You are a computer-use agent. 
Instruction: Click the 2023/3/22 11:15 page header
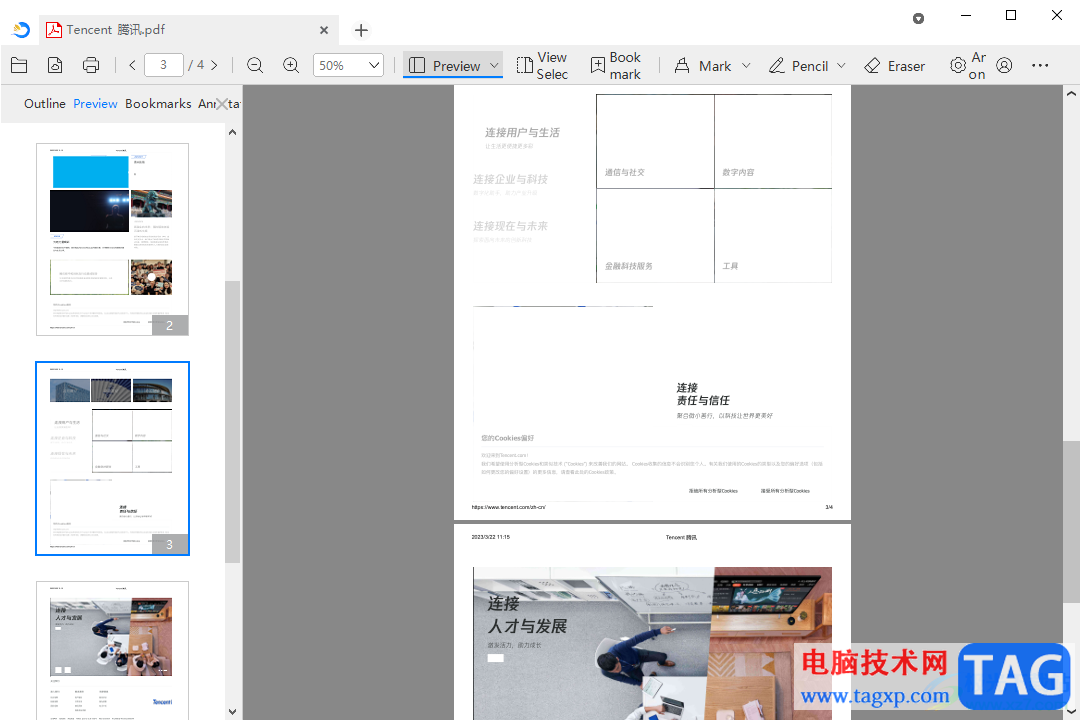click(490, 537)
